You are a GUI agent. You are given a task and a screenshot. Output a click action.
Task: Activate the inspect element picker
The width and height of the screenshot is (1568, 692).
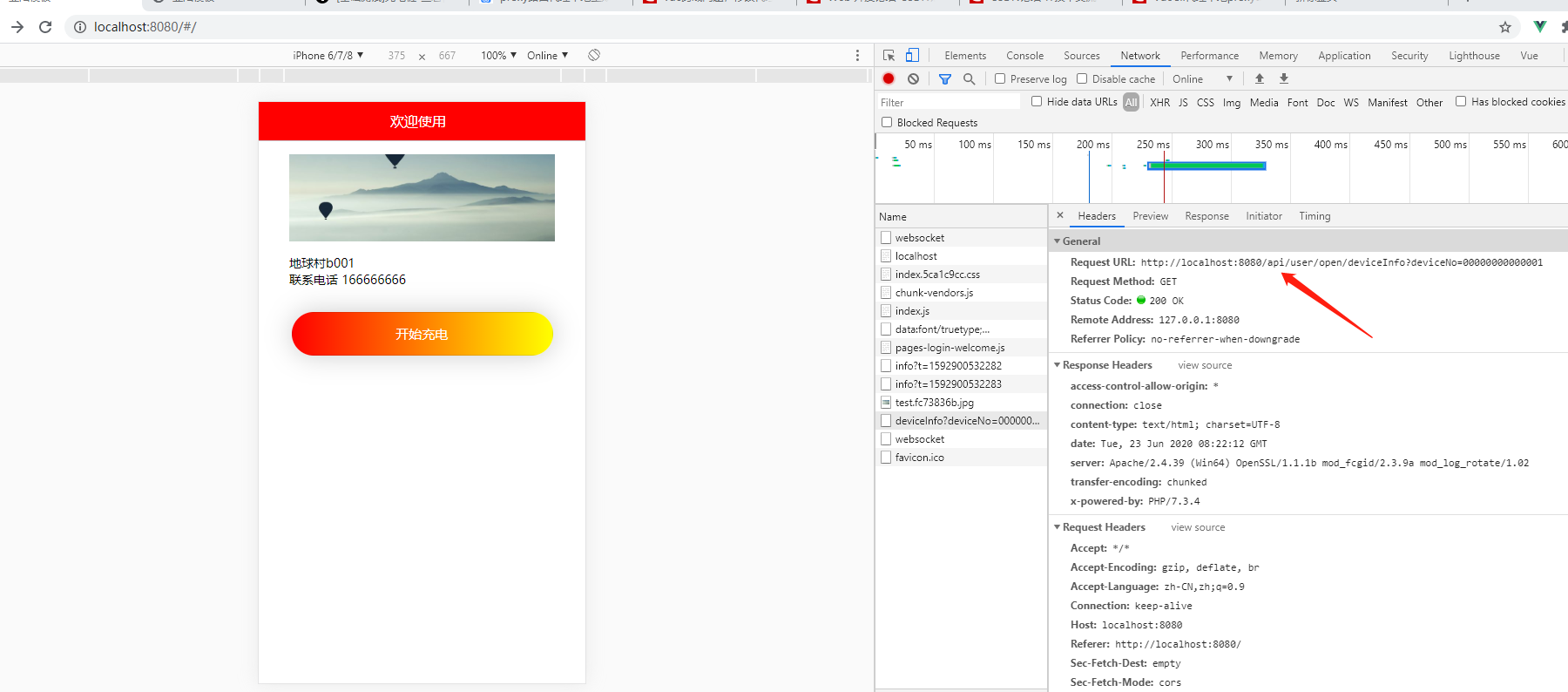click(889, 55)
